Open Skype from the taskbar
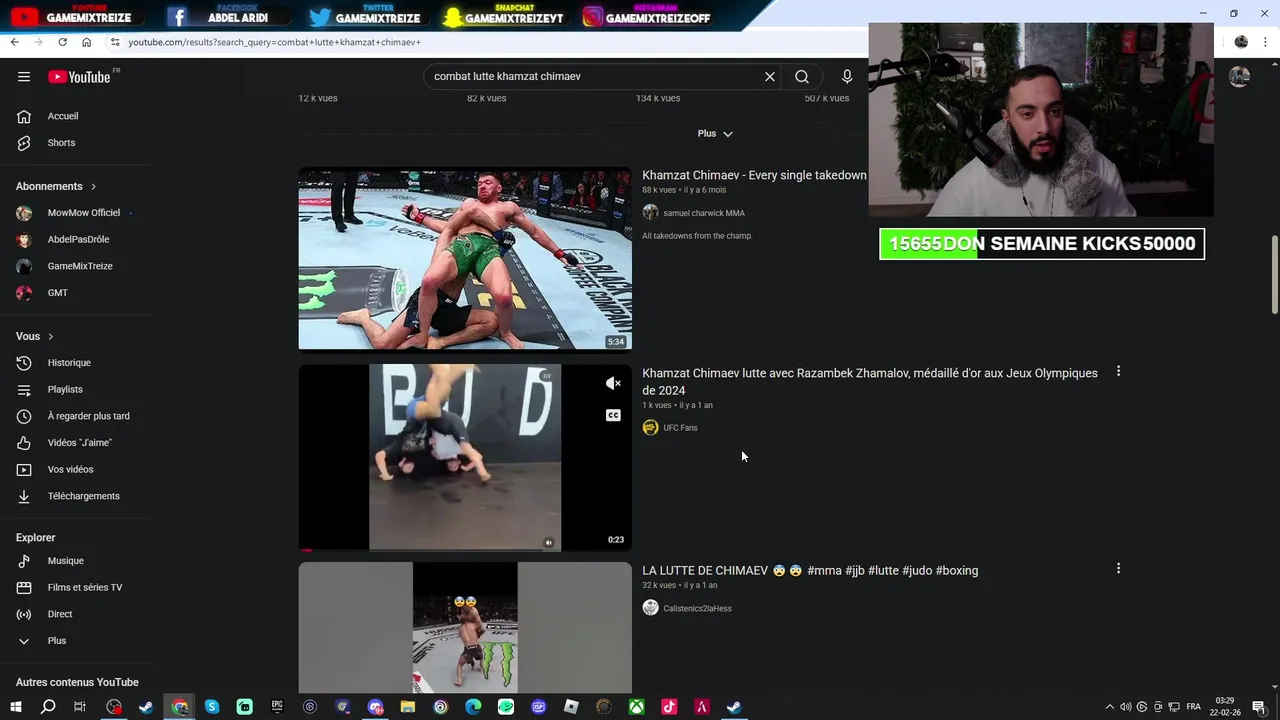 (212, 707)
